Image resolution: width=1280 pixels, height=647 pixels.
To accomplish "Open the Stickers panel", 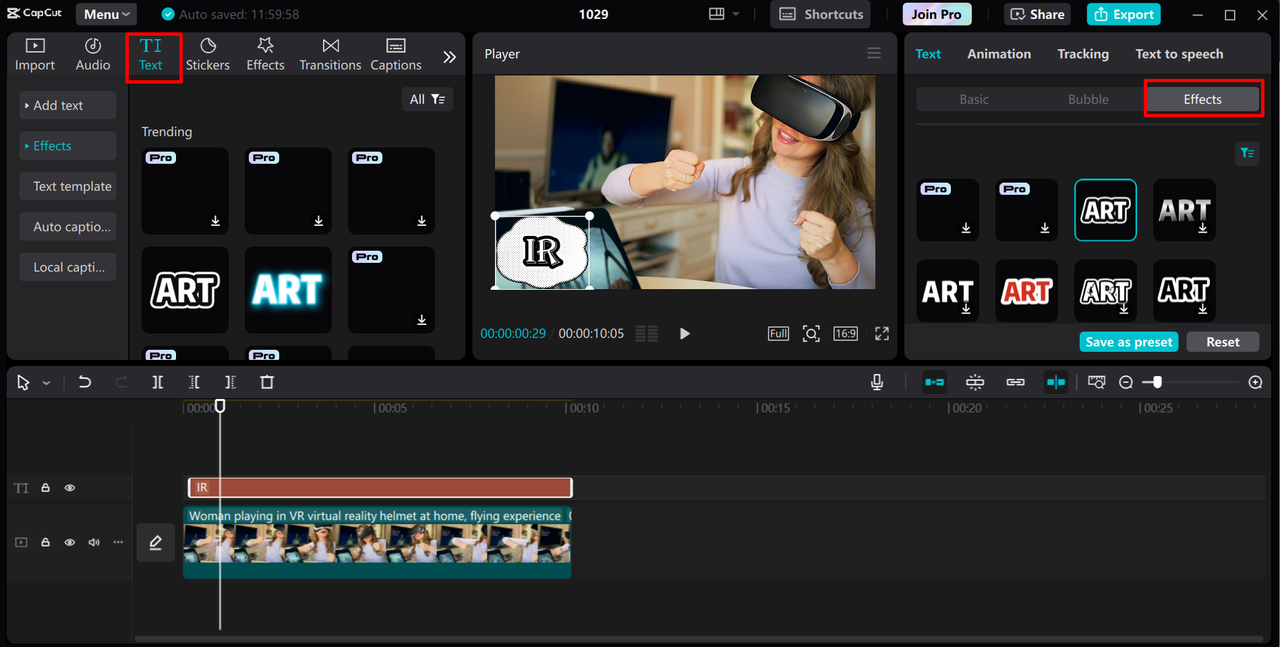I will pyautogui.click(x=208, y=55).
